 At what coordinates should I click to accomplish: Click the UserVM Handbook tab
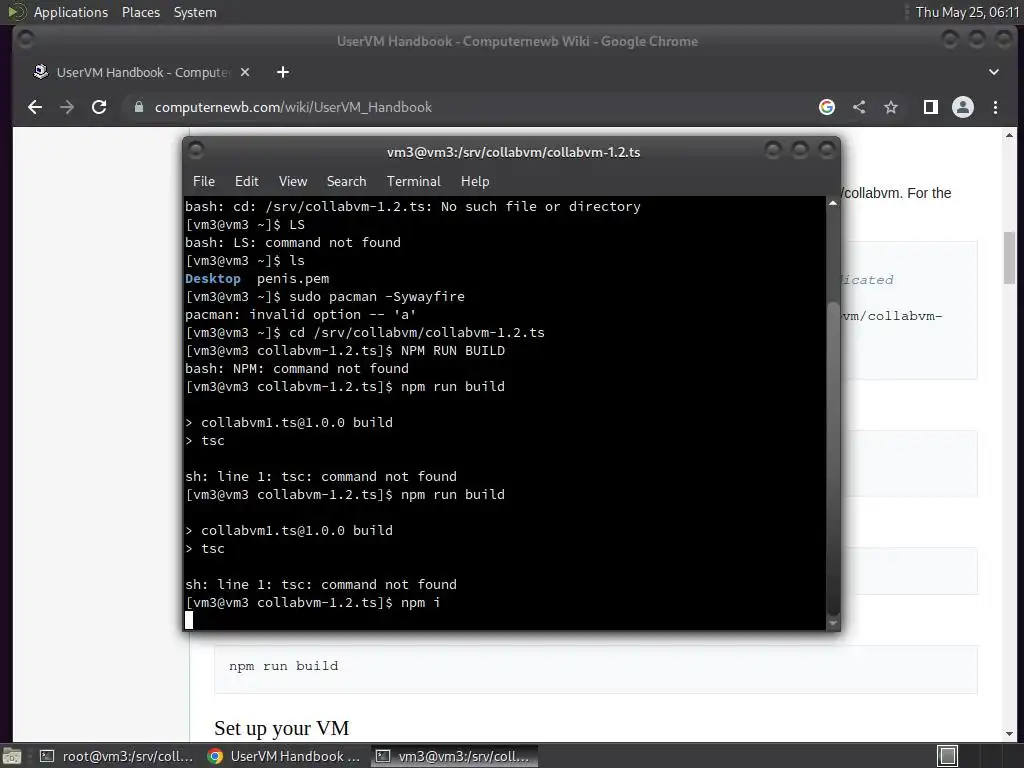(142, 72)
